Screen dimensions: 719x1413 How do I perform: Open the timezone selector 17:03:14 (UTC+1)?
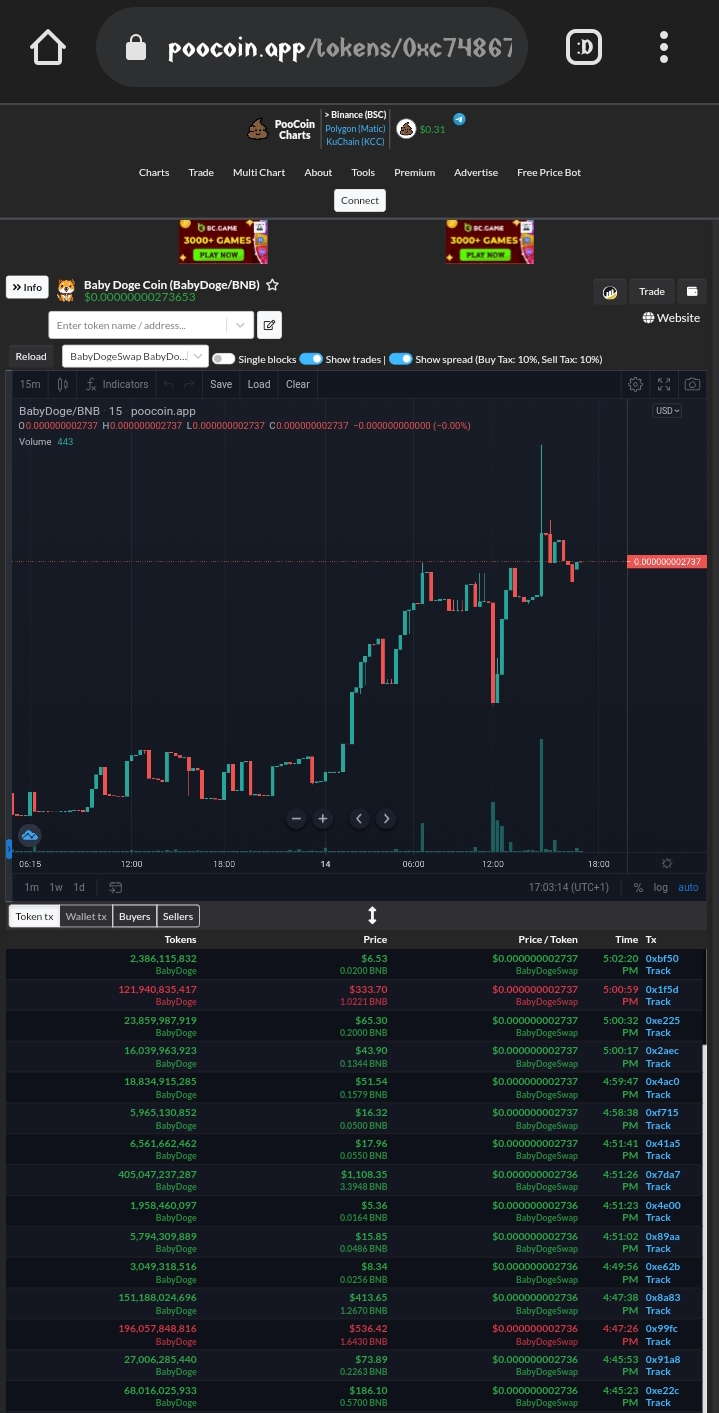click(568, 887)
